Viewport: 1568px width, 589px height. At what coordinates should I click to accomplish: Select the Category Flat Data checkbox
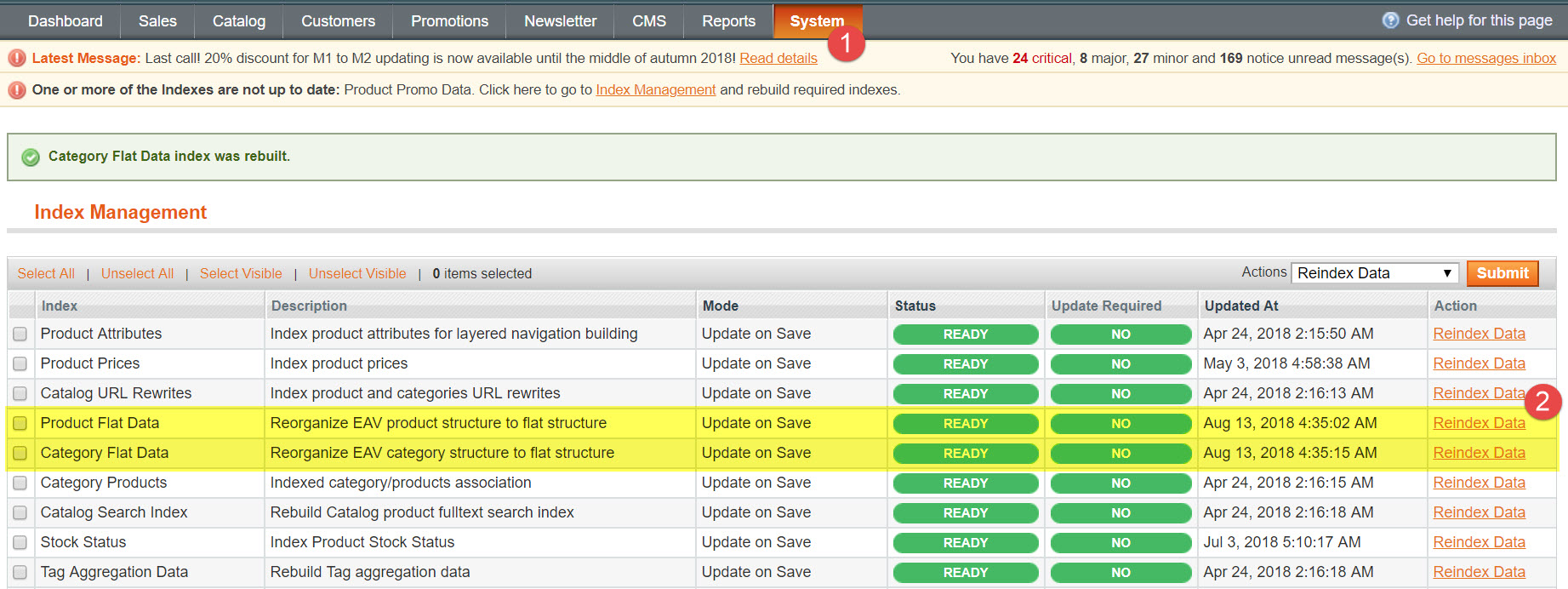coord(20,454)
